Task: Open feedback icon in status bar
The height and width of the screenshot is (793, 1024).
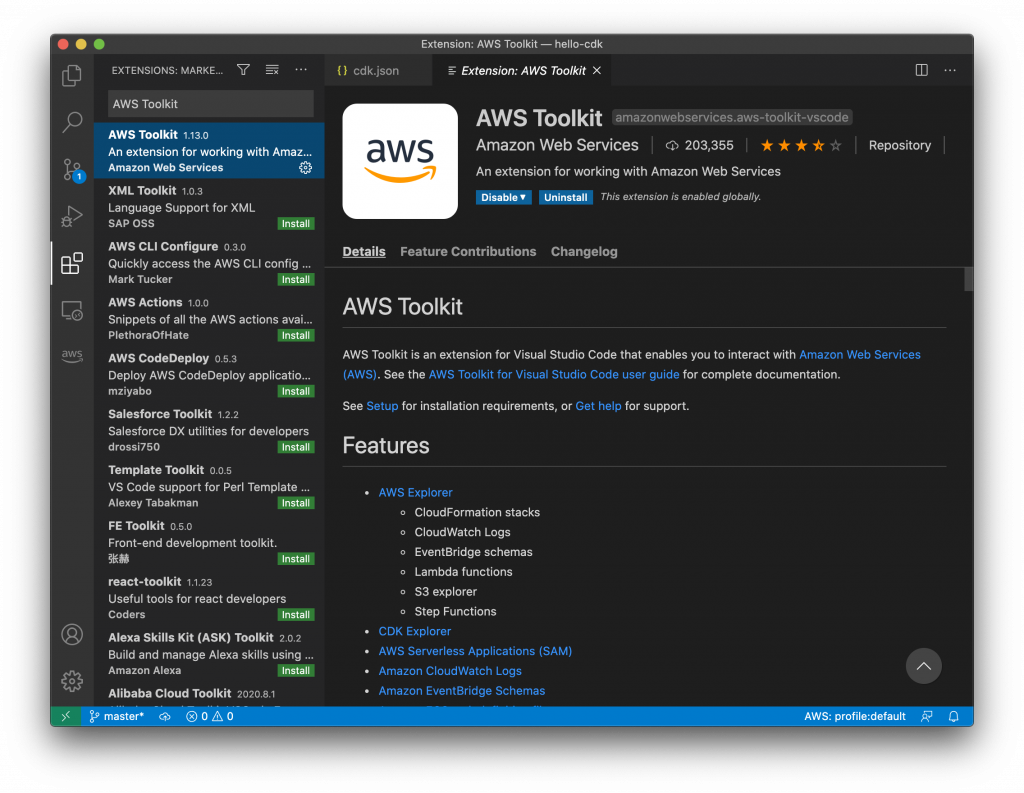Action: click(x=926, y=716)
